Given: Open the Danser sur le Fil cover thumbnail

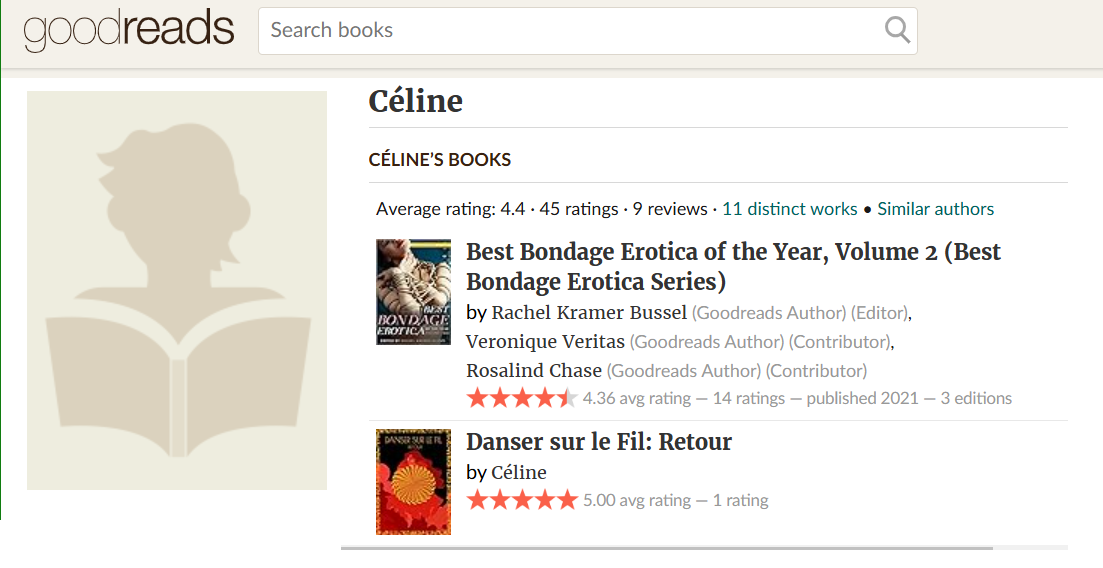Looking at the screenshot, I should coord(413,482).
